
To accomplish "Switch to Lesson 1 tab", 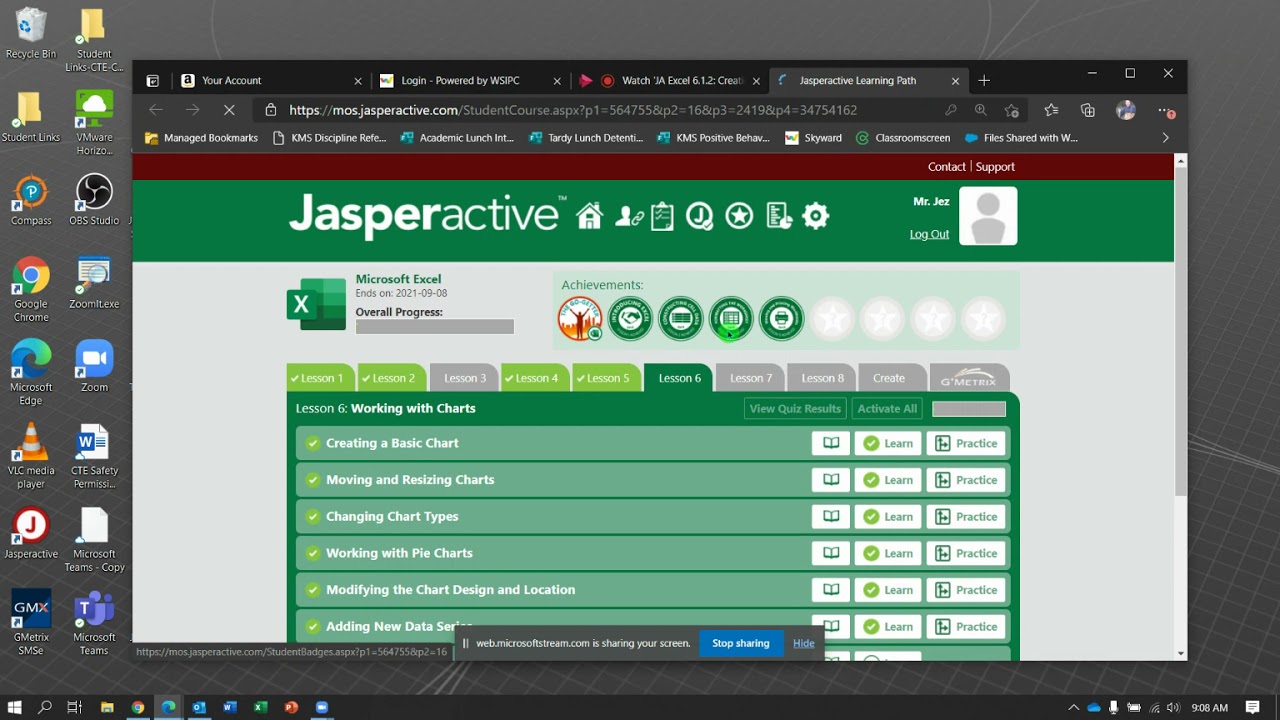I will (x=321, y=378).
